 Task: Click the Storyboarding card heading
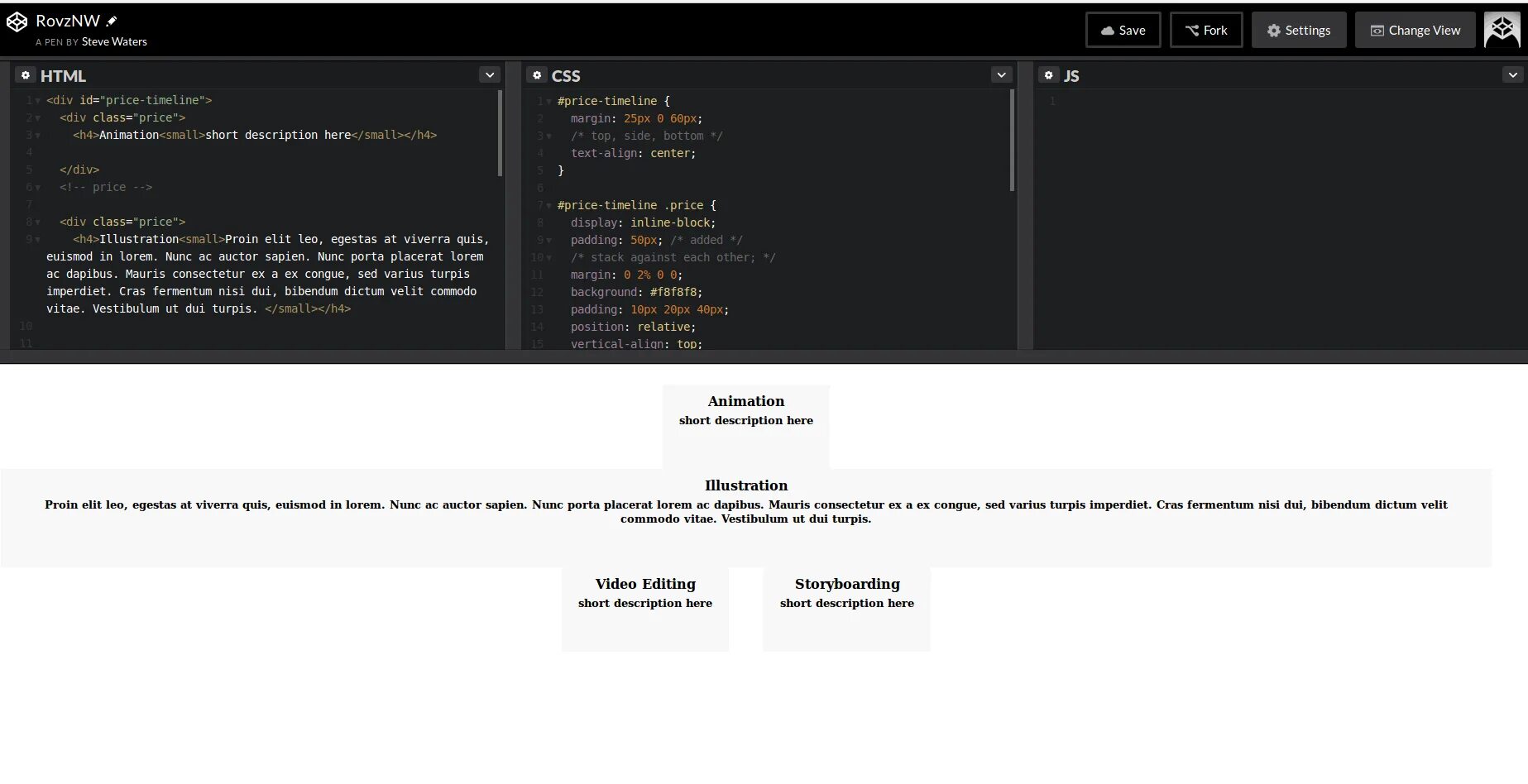point(847,584)
